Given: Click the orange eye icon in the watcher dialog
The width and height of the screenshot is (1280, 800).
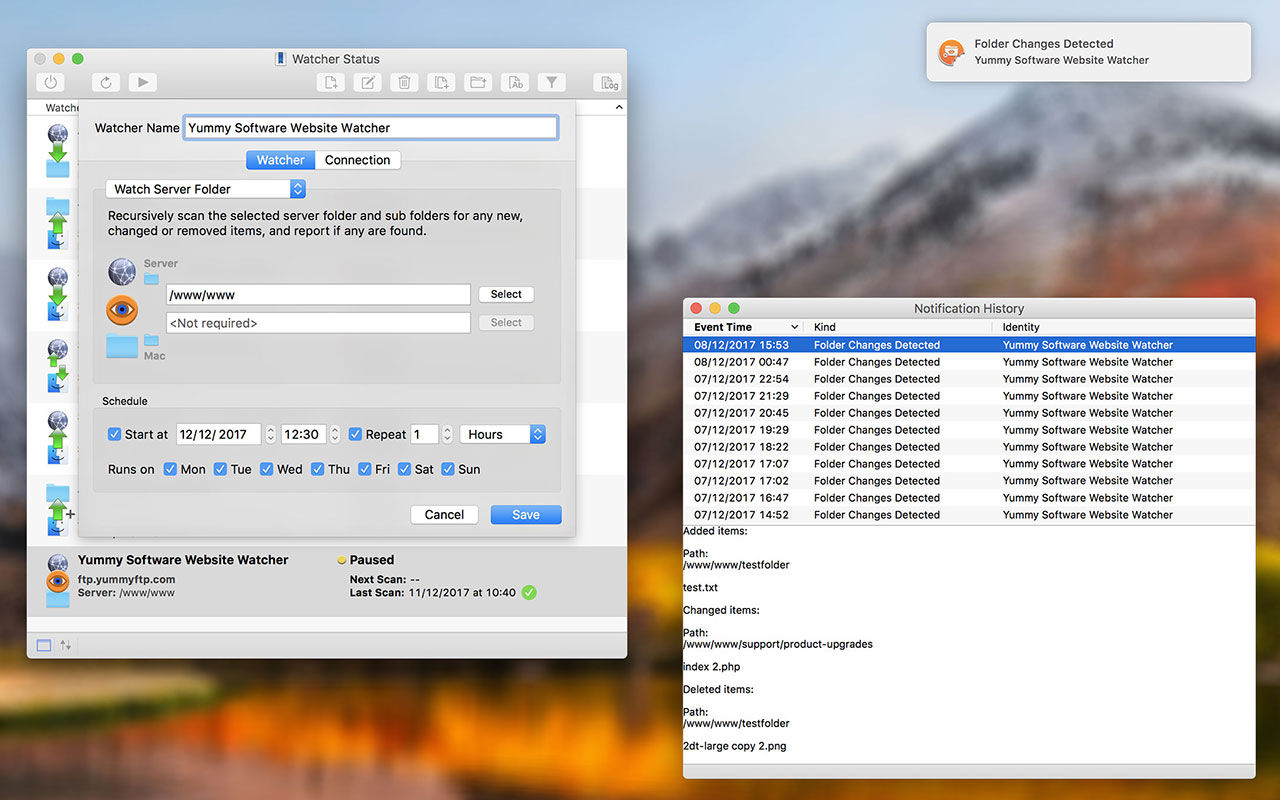Looking at the screenshot, I should [x=122, y=310].
